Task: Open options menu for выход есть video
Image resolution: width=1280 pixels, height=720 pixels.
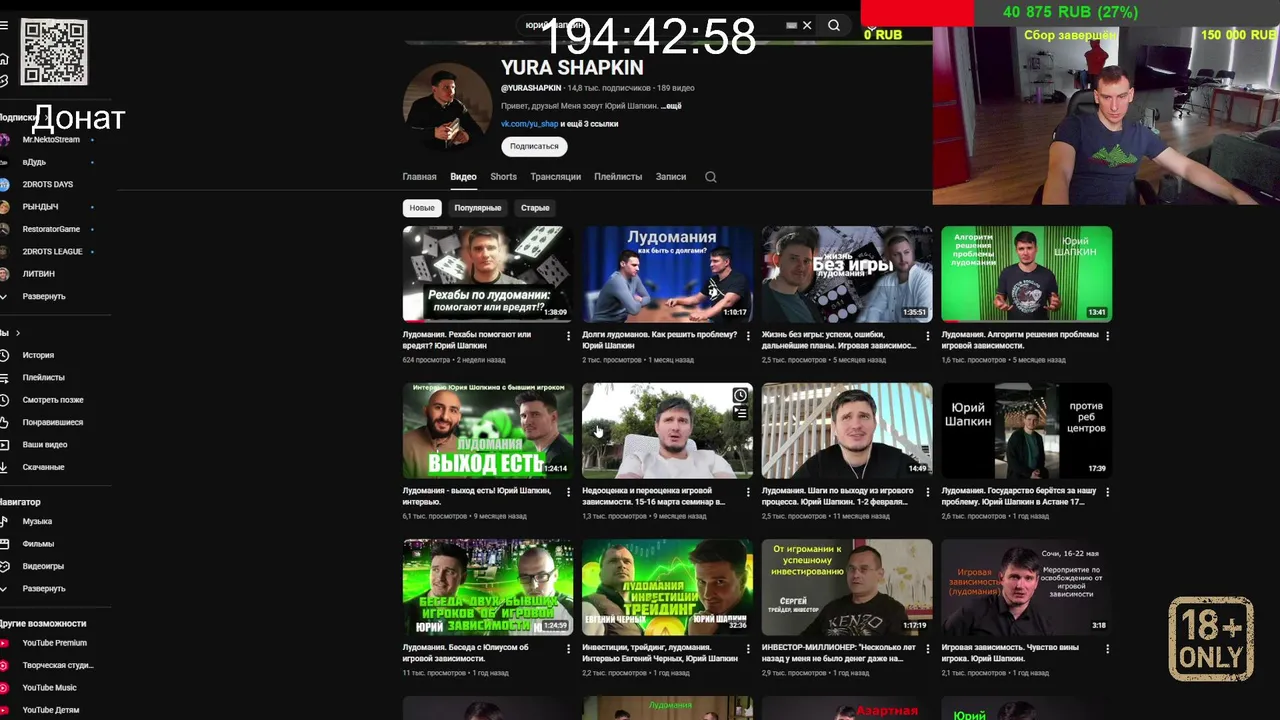Action: (568, 492)
